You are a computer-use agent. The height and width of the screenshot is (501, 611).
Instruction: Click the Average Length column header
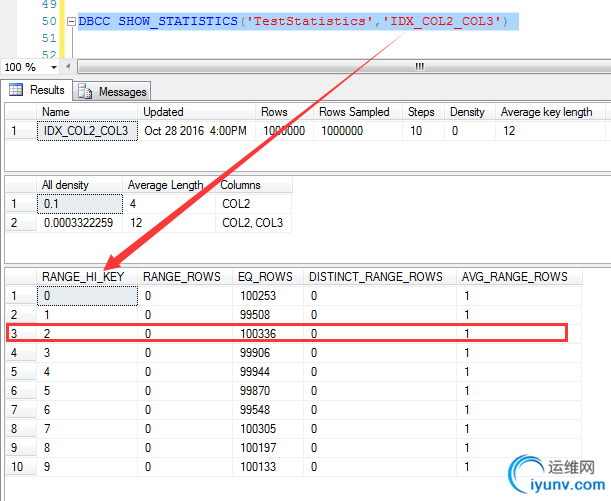tap(169, 185)
